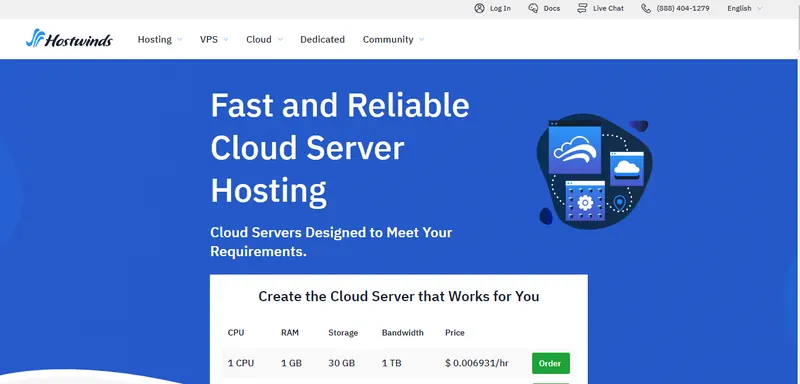The height and width of the screenshot is (384, 800).
Task: Click the chevron next to Cloud
Action: [280, 40]
